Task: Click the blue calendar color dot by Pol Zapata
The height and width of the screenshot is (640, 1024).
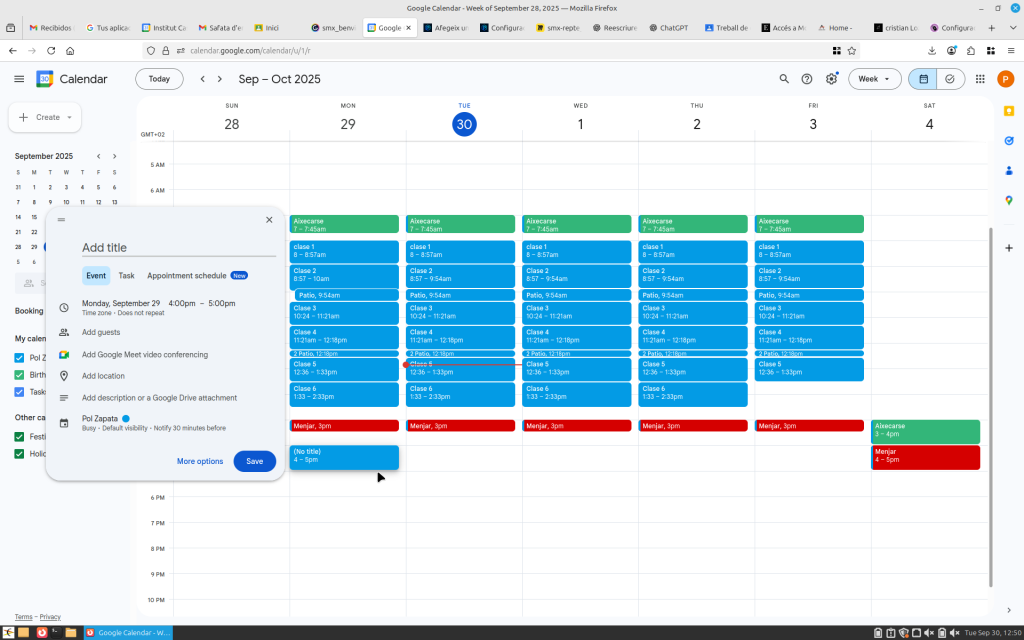Action: (x=126, y=418)
